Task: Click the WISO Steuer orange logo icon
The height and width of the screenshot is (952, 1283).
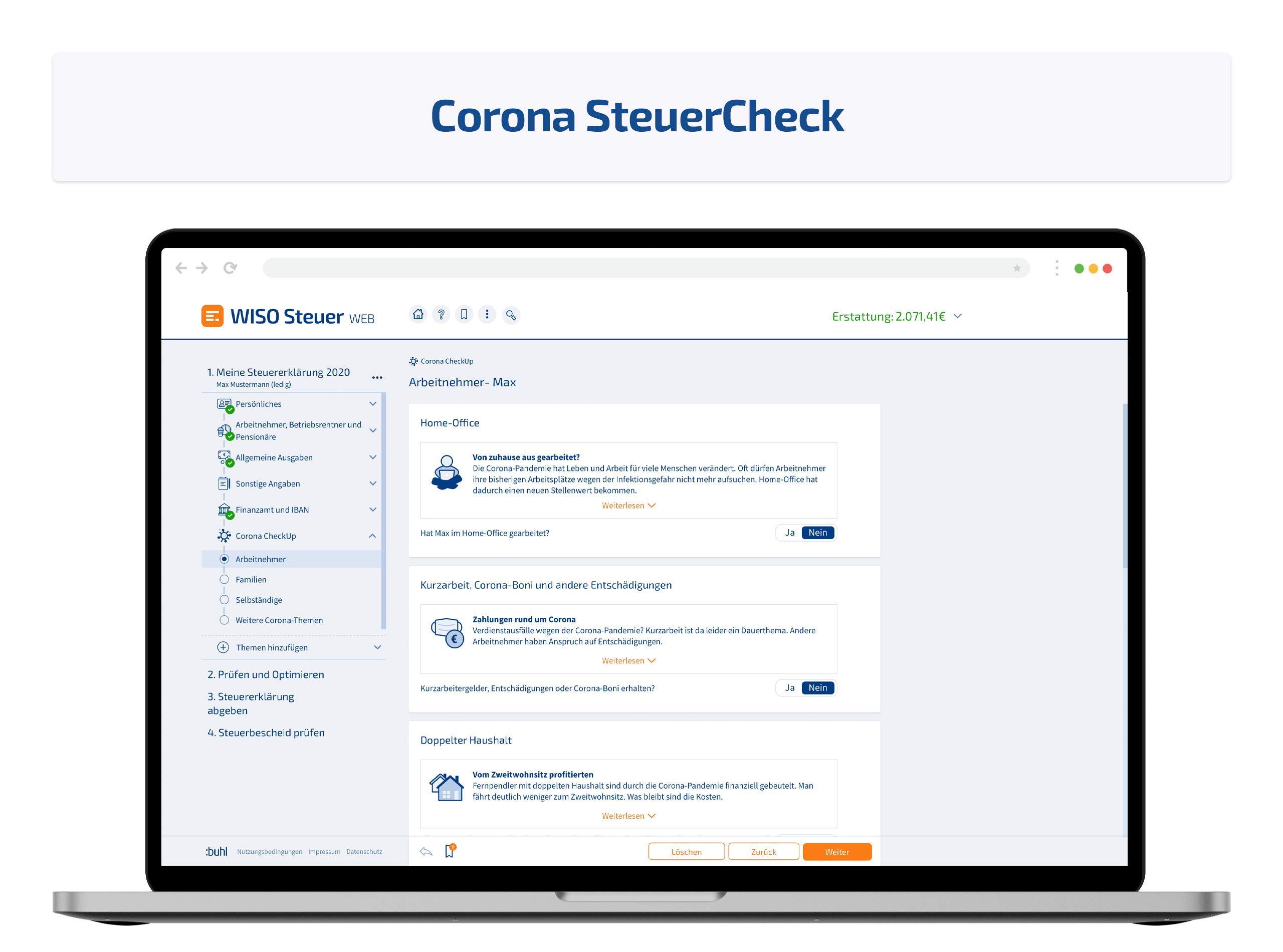Action: [x=212, y=316]
